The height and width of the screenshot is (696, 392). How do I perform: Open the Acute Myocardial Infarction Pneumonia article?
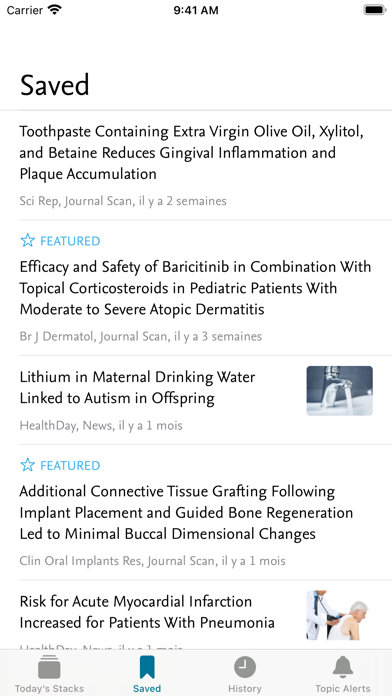pyautogui.click(x=196, y=615)
